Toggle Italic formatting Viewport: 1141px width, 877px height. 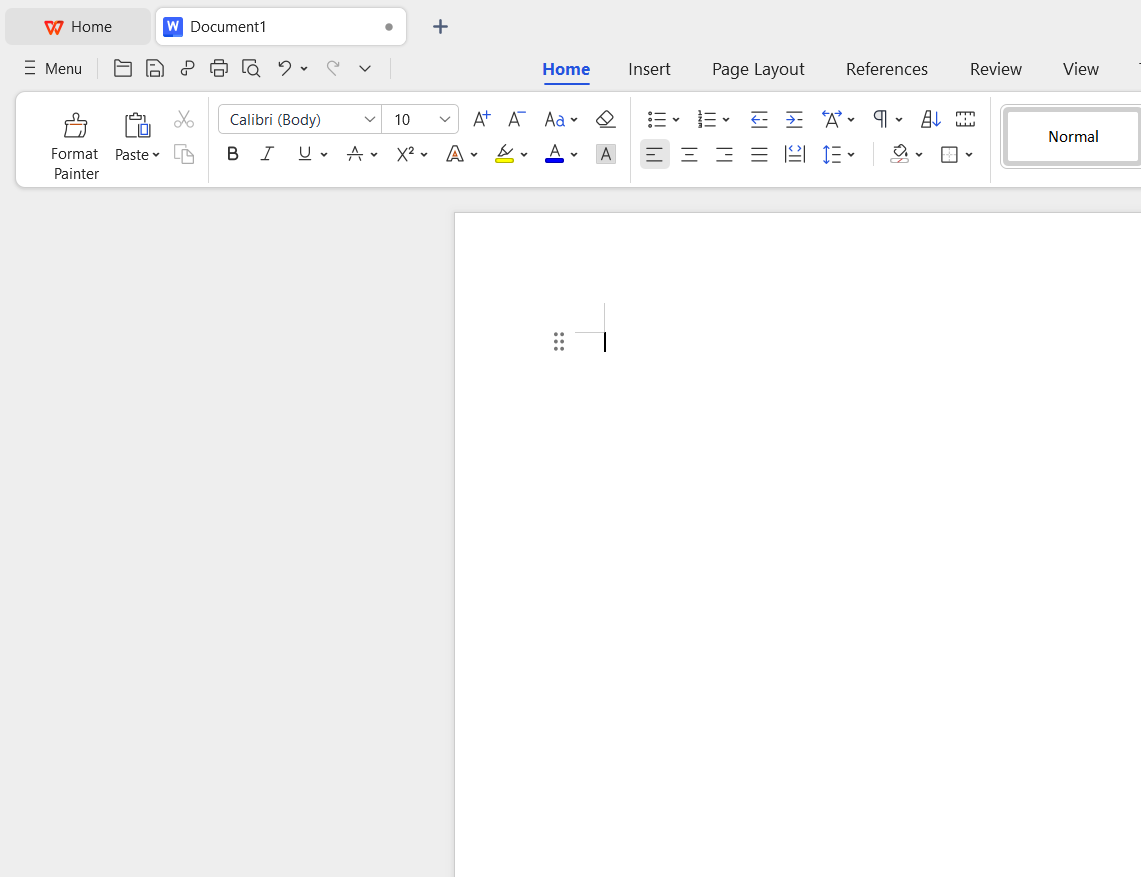267,154
